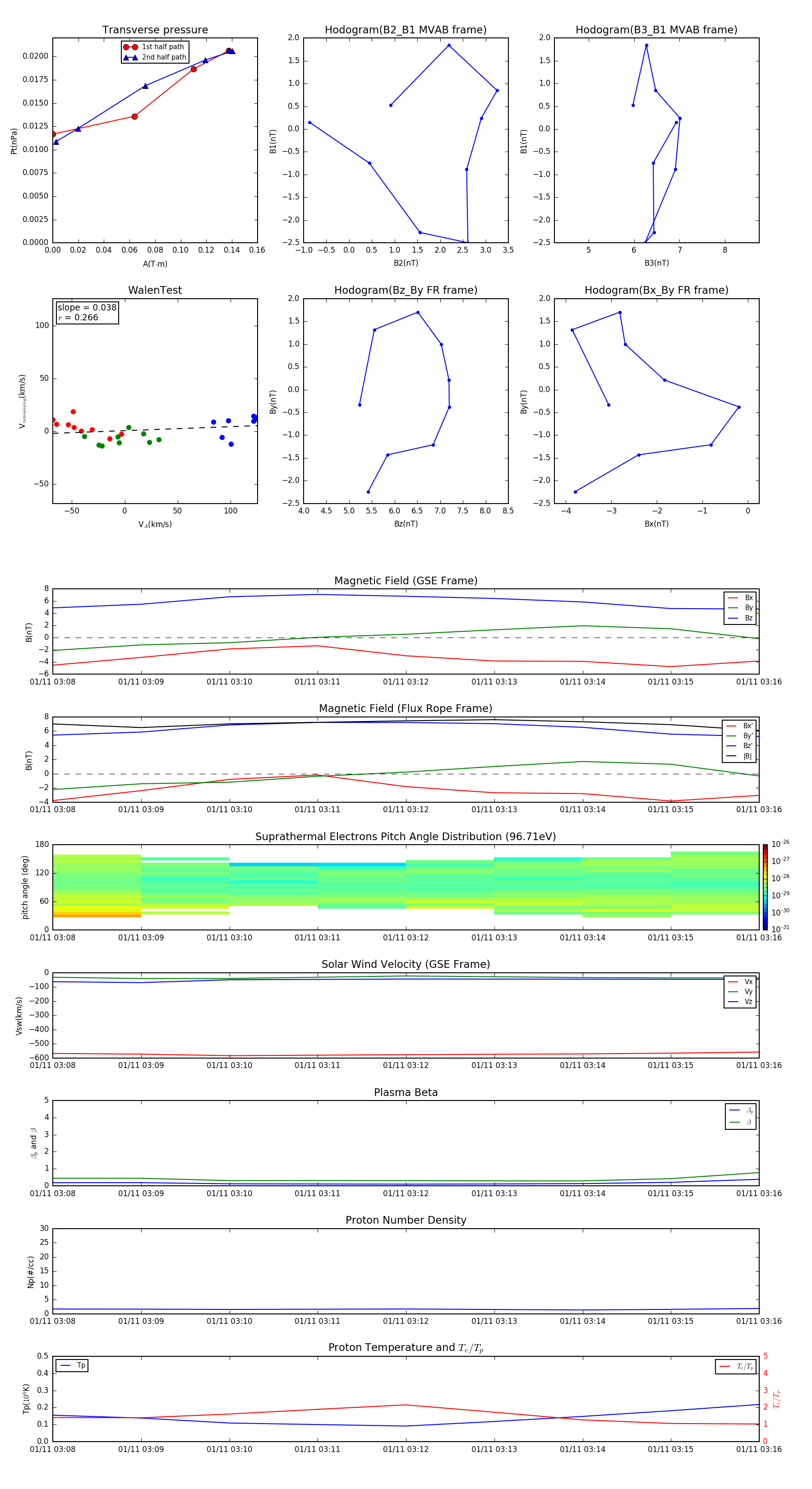Click the Bz legend entry in GSE plot

(x=740, y=618)
